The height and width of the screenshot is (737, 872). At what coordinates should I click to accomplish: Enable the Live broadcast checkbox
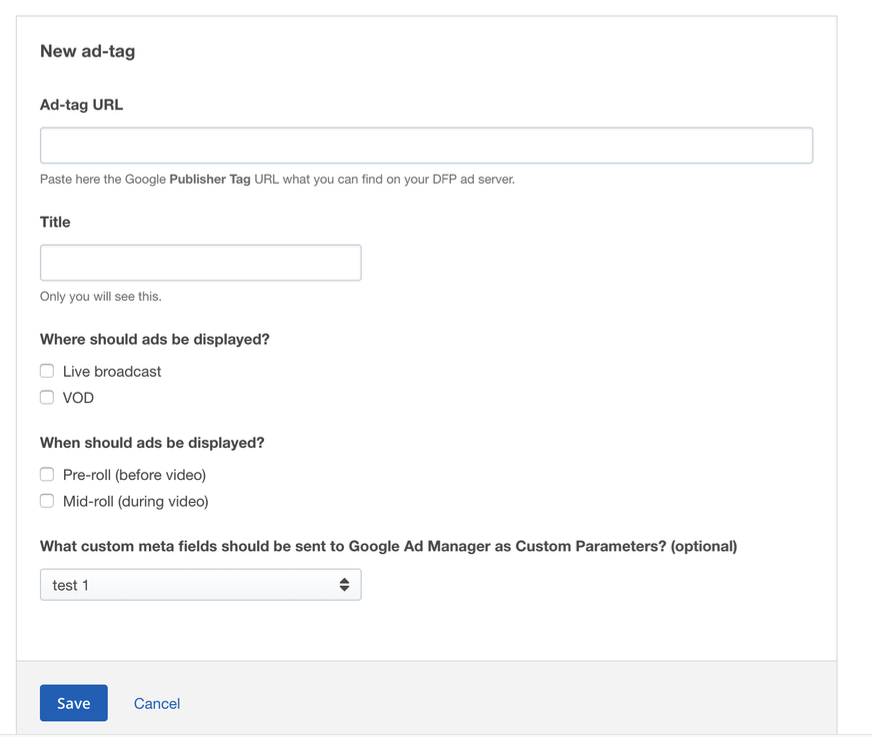click(47, 371)
